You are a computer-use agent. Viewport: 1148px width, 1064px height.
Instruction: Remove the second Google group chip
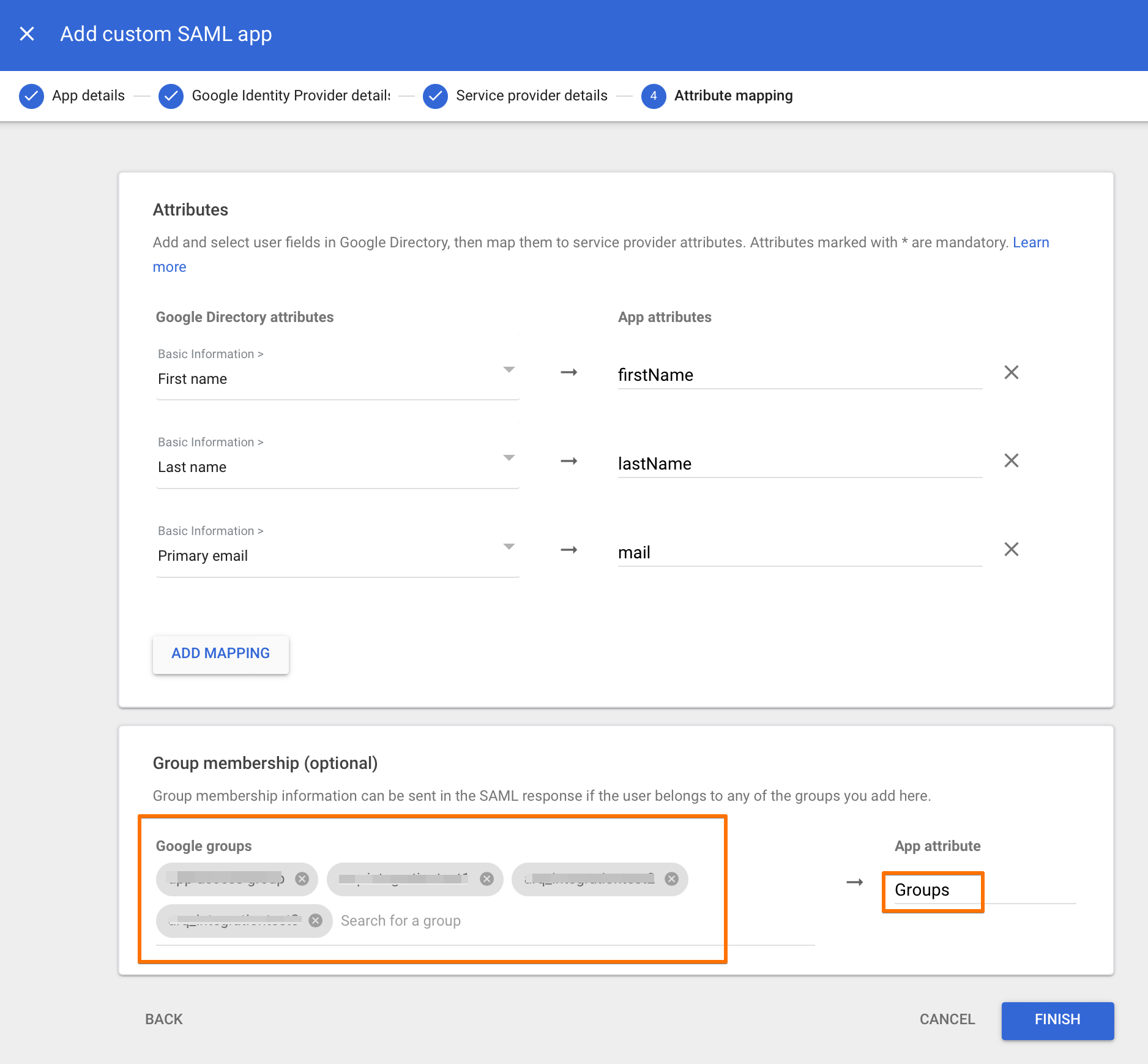(486, 879)
